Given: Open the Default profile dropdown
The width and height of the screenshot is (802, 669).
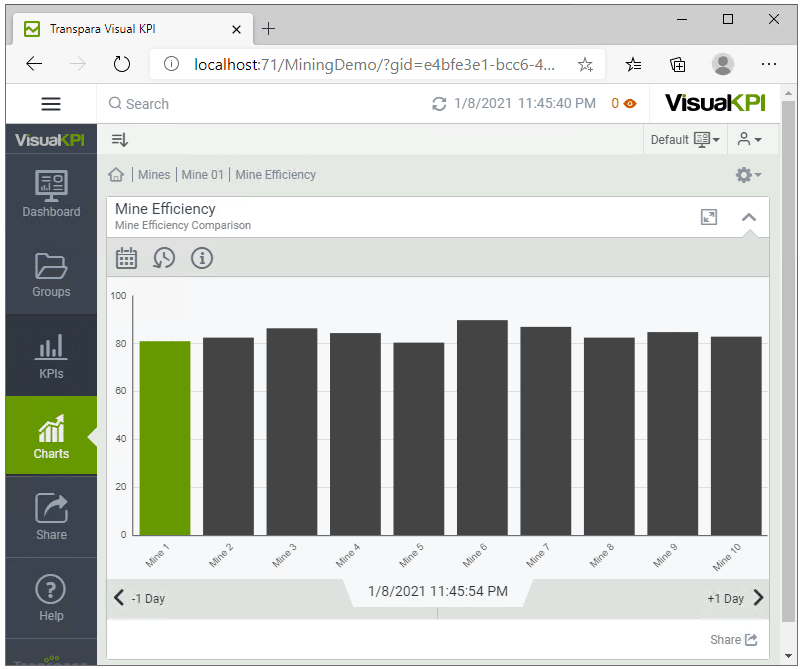Looking at the screenshot, I should coord(685,140).
